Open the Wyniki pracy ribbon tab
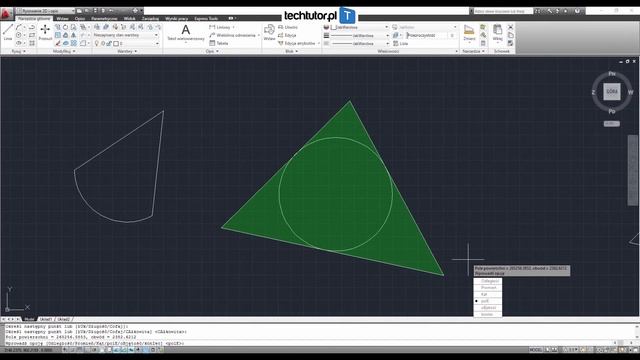 click(x=177, y=18)
